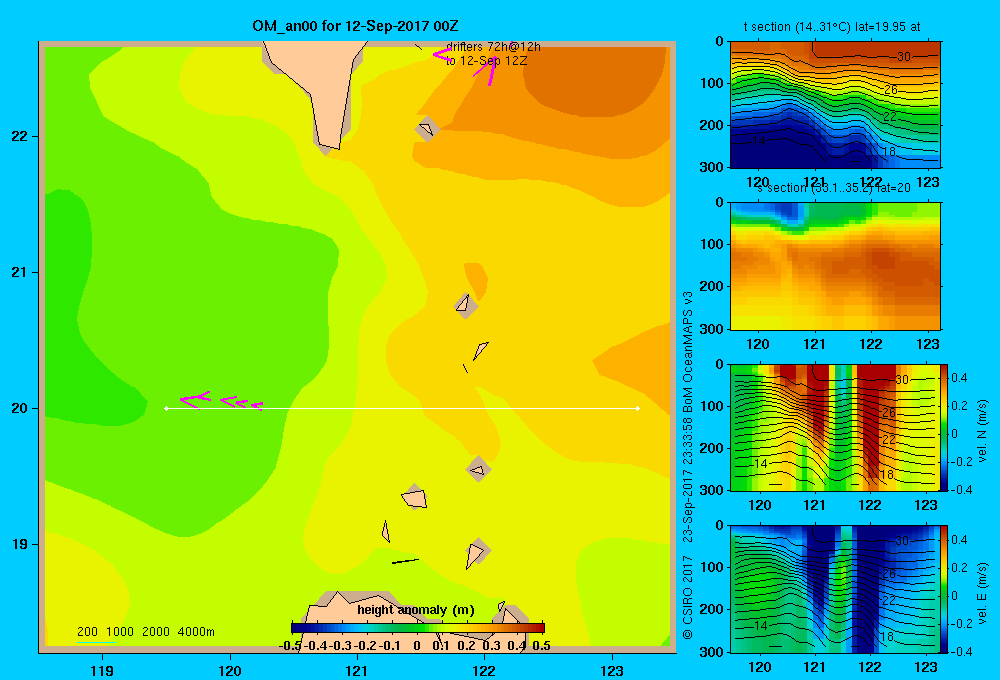Viewport: 1000px width, 680px height.
Task: Click the magenta drifter arrowhead left of 'drifters' text
Action: click(x=441, y=55)
